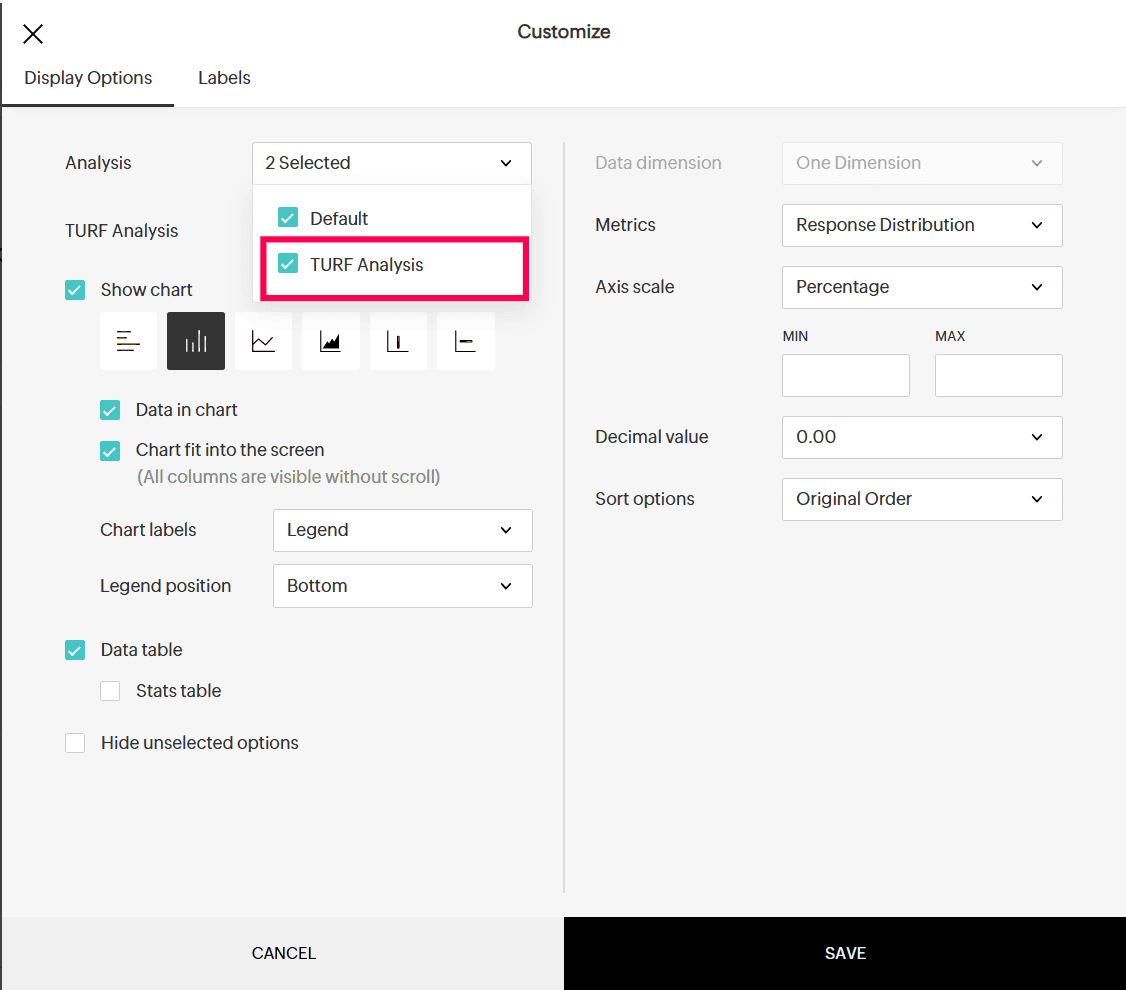This screenshot has height=990, width=1126.
Task: Choose the line chart type icon
Action: pos(263,341)
